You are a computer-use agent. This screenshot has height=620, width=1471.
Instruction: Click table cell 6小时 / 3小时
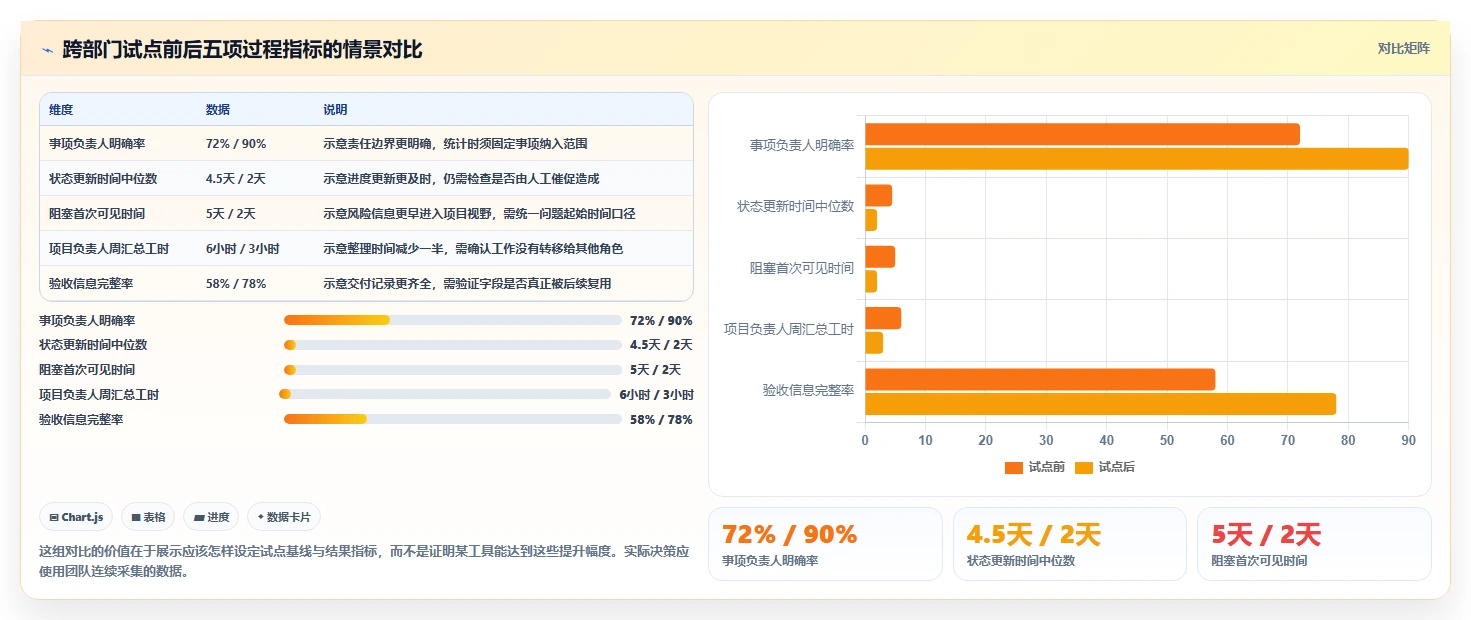(243, 249)
